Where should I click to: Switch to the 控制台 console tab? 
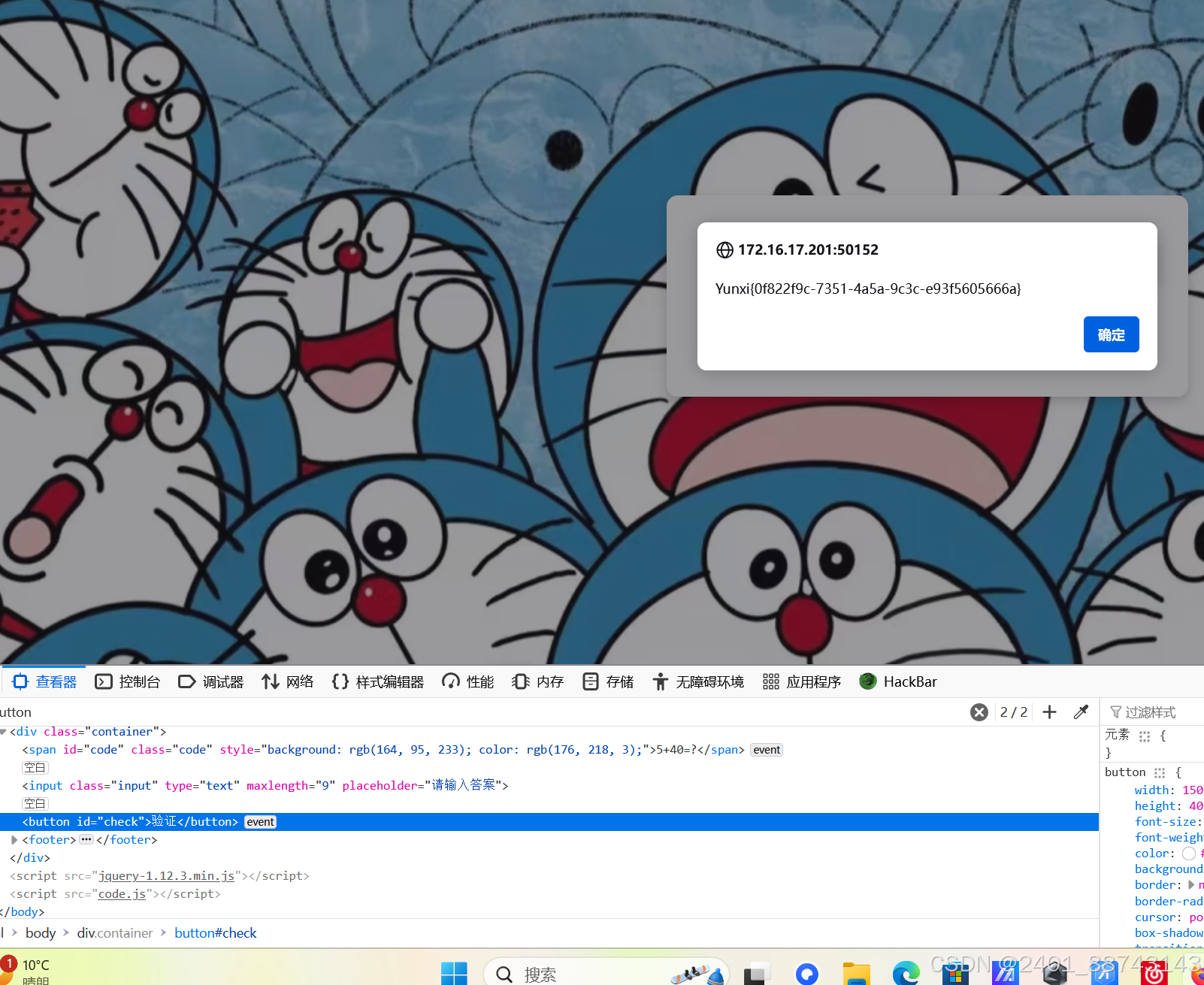click(127, 681)
